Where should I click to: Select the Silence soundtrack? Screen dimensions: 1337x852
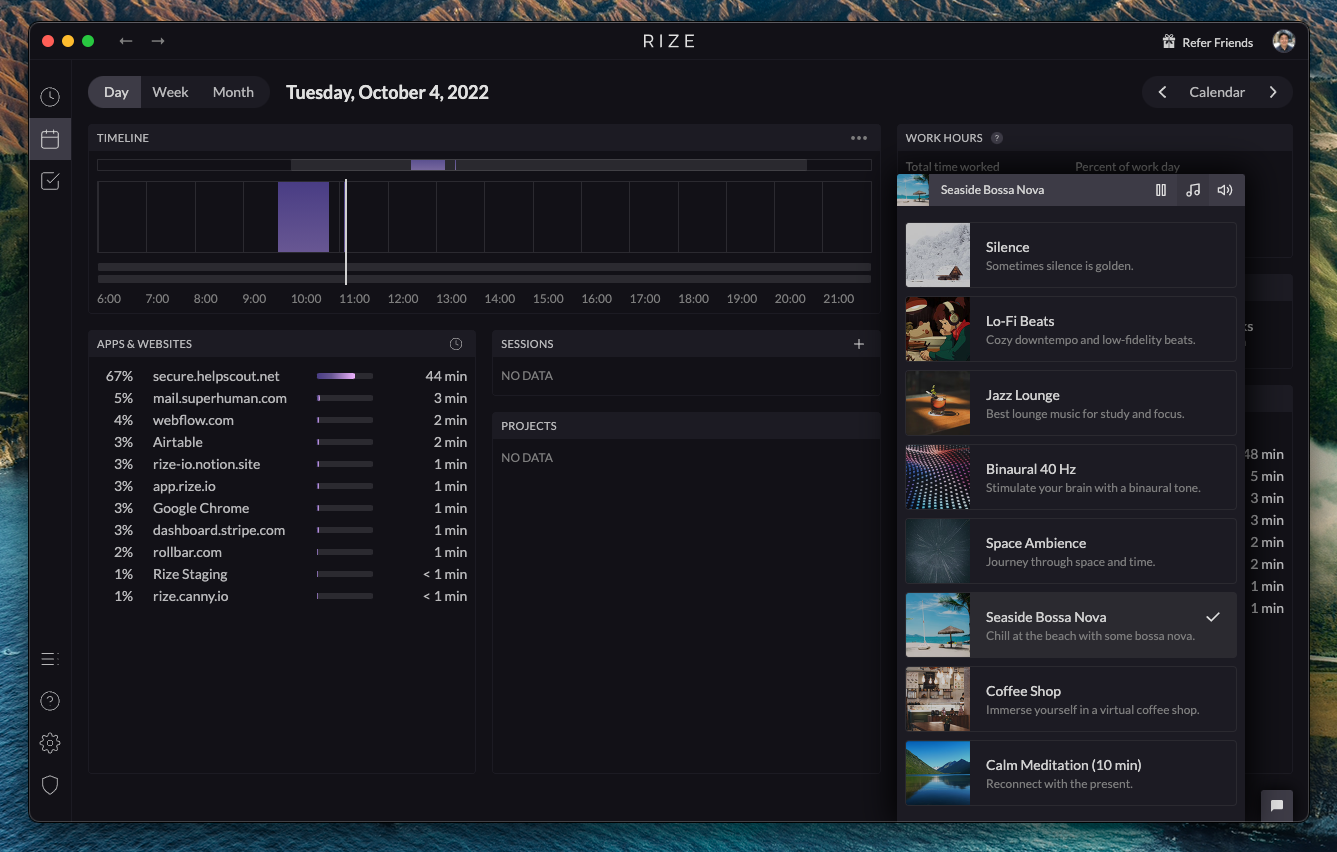click(x=1070, y=255)
